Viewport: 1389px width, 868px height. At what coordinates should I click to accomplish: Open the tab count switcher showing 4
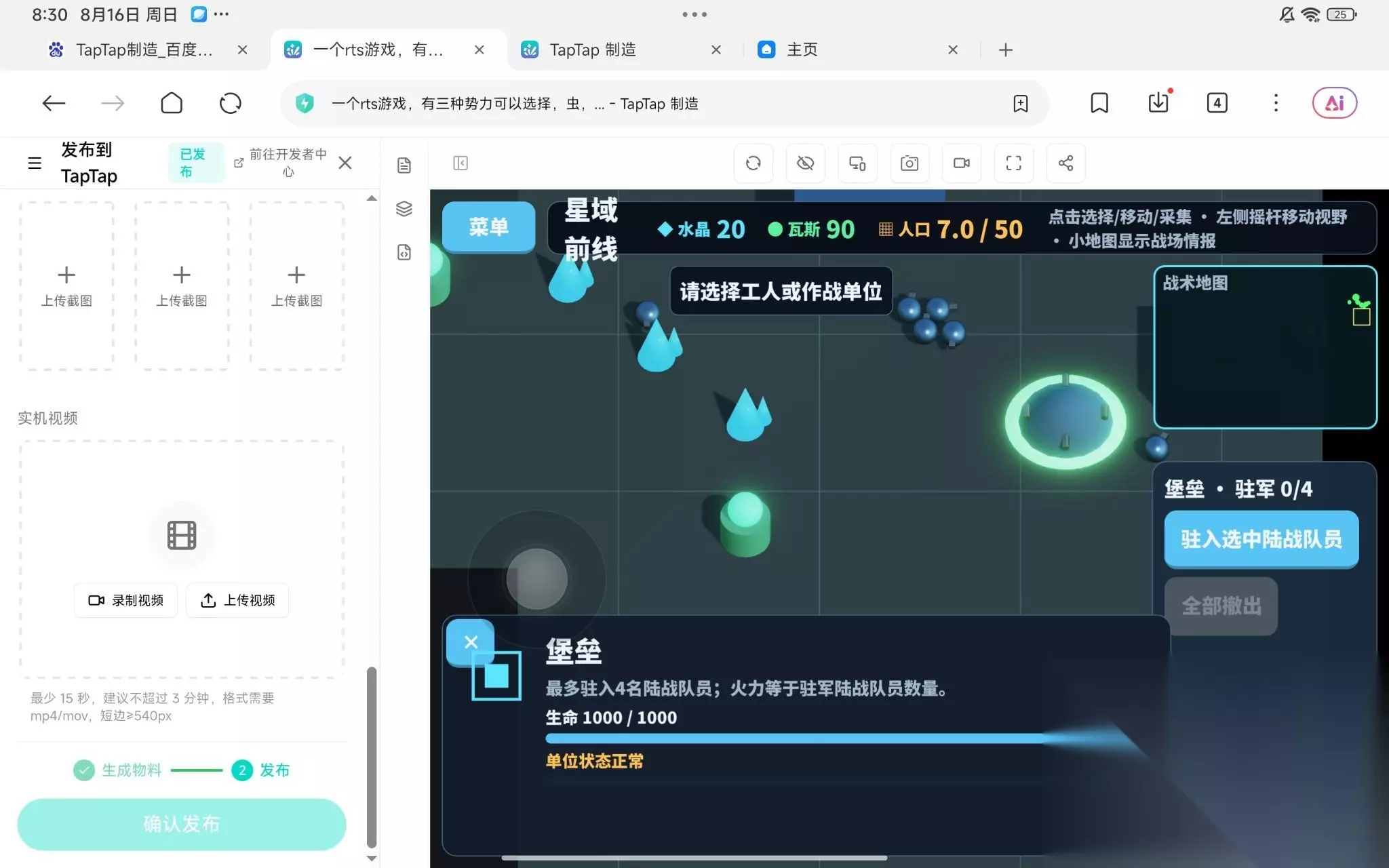(1217, 103)
